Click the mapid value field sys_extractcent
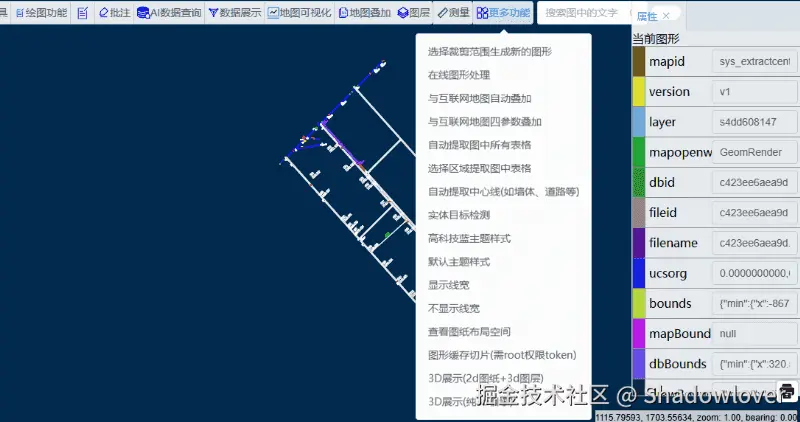The image size is (800, 422). [x=755, y=61]
